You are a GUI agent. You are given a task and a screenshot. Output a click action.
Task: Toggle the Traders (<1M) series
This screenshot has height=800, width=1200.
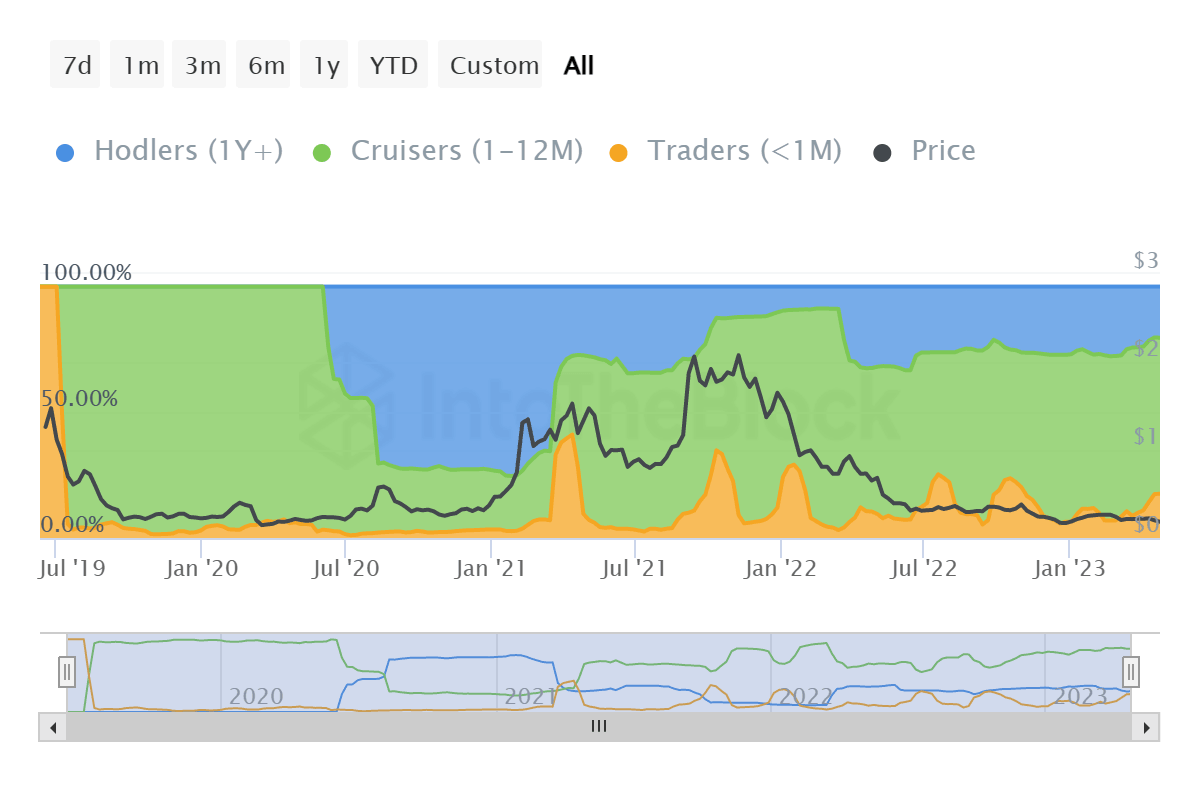(x=744, y=151)
